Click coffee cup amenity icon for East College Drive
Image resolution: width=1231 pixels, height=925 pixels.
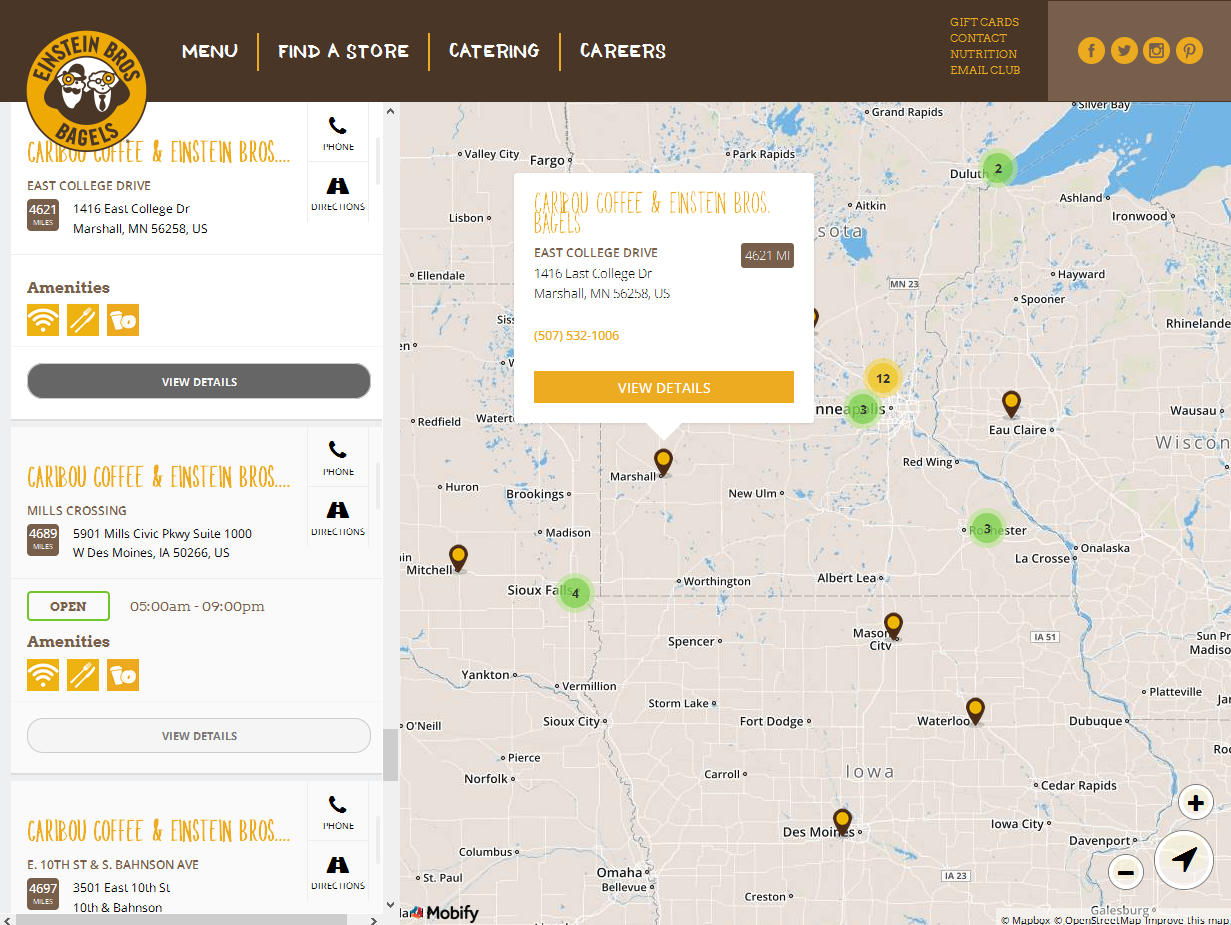click(x=123, y=320)
